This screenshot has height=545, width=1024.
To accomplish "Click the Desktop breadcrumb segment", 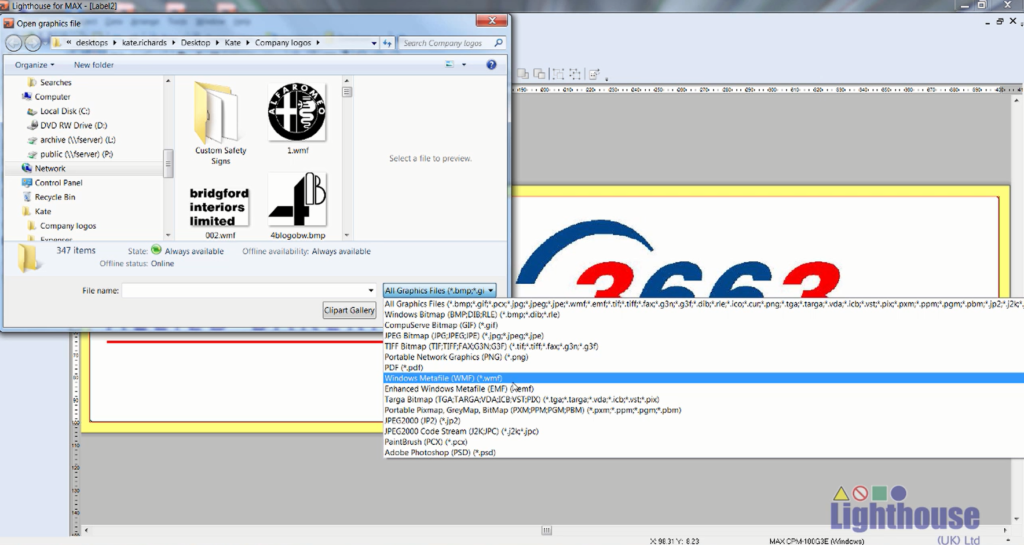I will coord(195,42).
